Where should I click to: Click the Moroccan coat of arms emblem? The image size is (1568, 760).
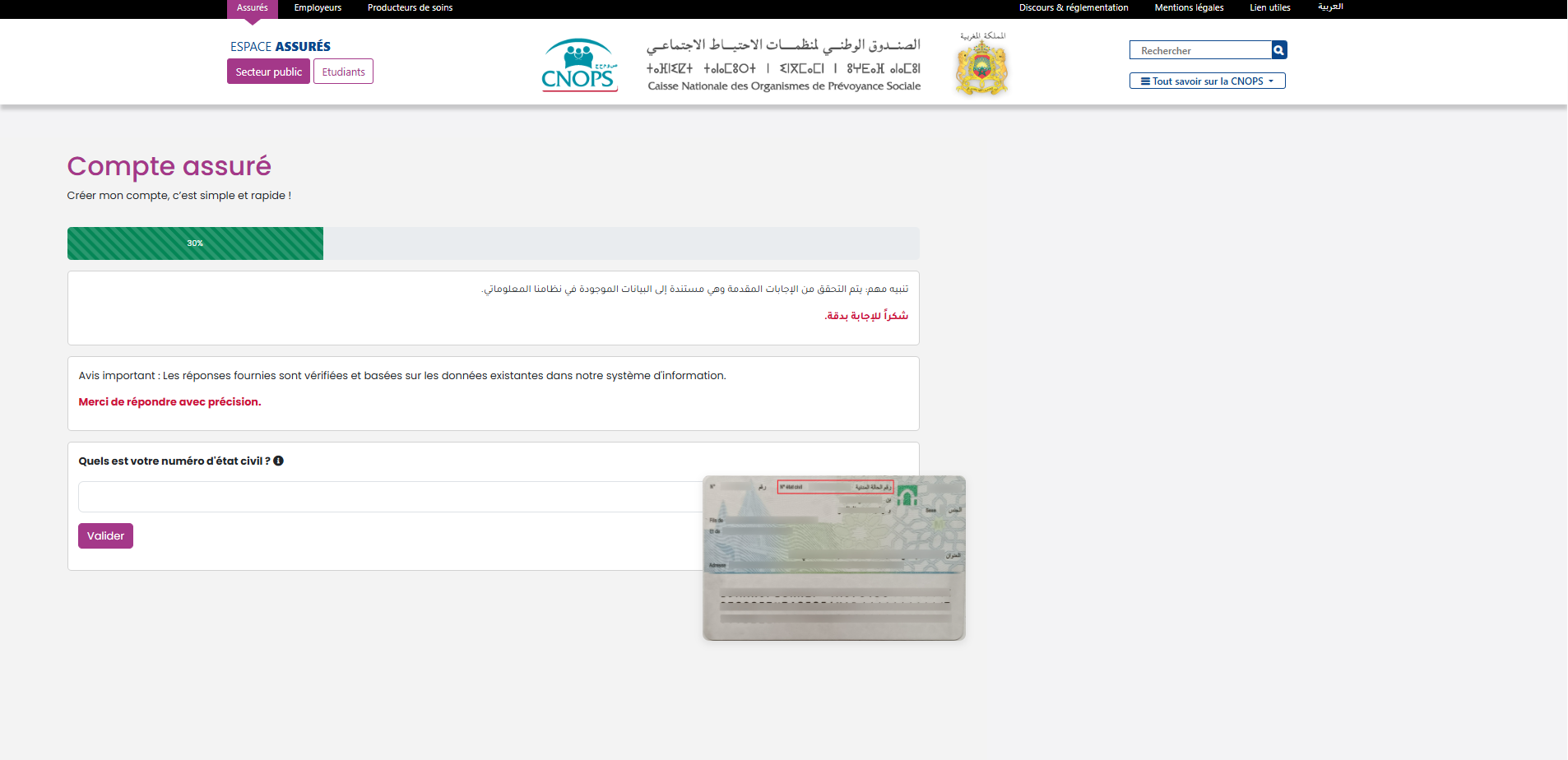(981, 67)
